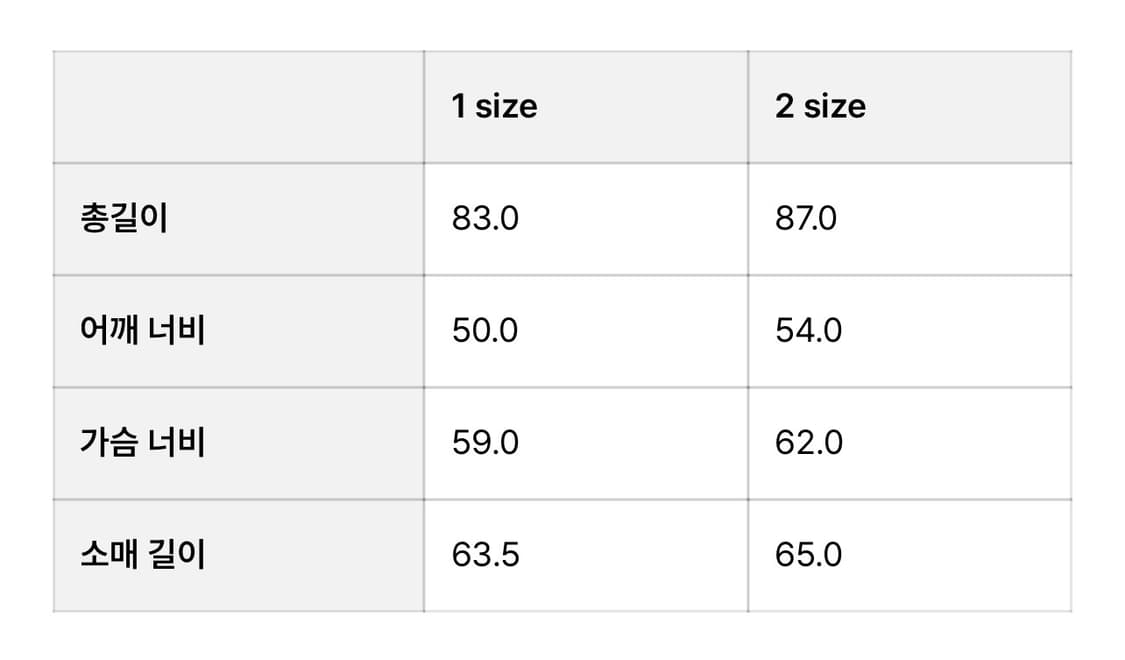Select the 65.0 value cell
The width and height of the screenshot is (1125, 660).
click(808, 554)
